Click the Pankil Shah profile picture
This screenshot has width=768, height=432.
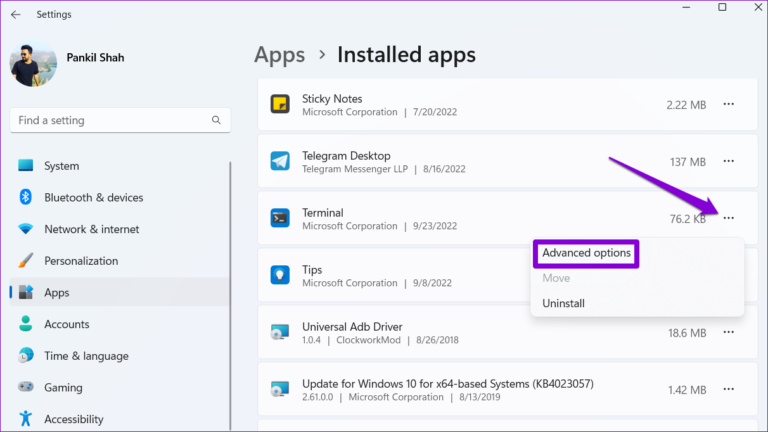(x=33, y=63)
